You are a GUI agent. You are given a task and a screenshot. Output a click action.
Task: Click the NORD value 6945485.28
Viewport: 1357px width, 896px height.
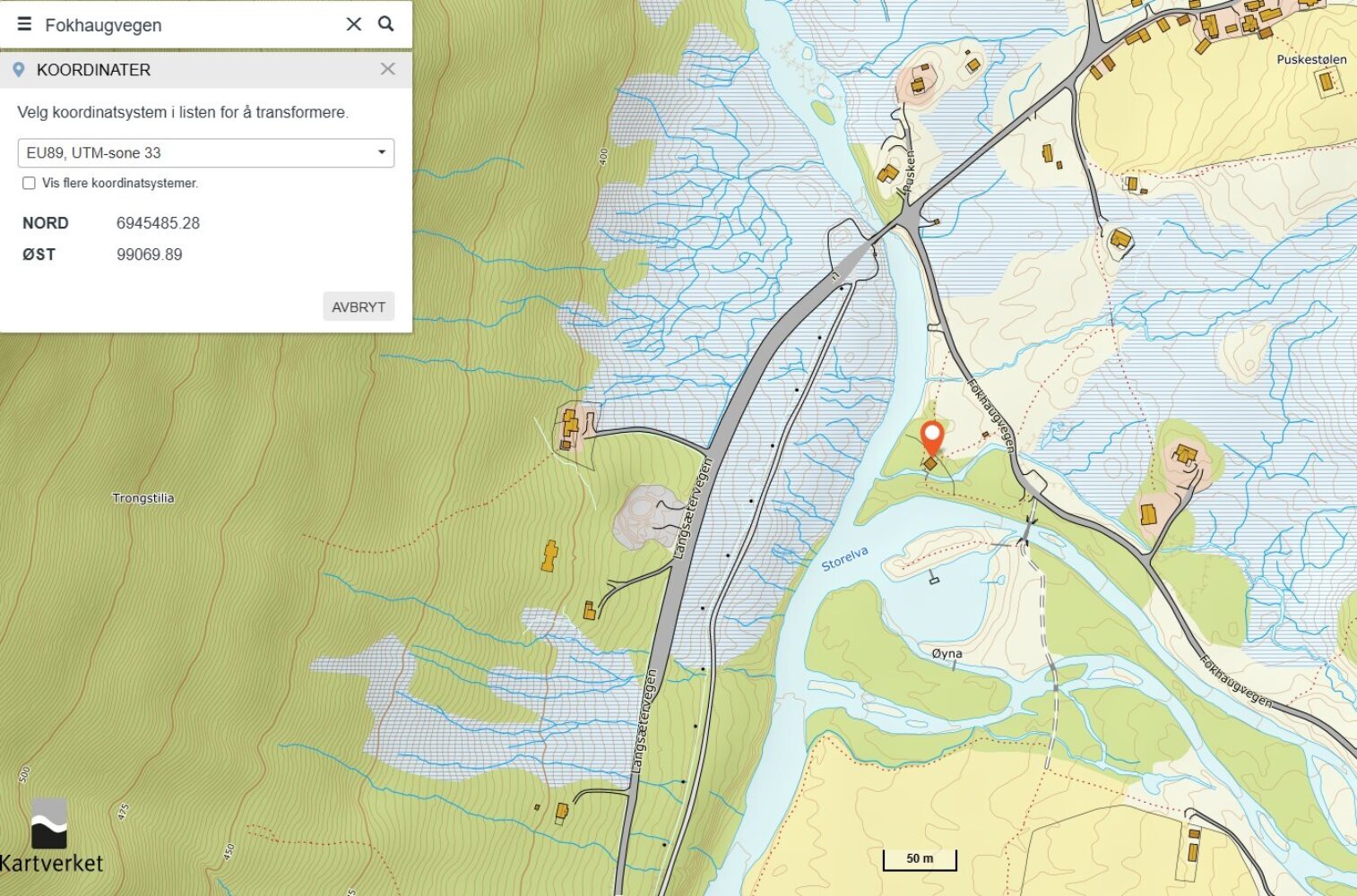coord(158,223)
